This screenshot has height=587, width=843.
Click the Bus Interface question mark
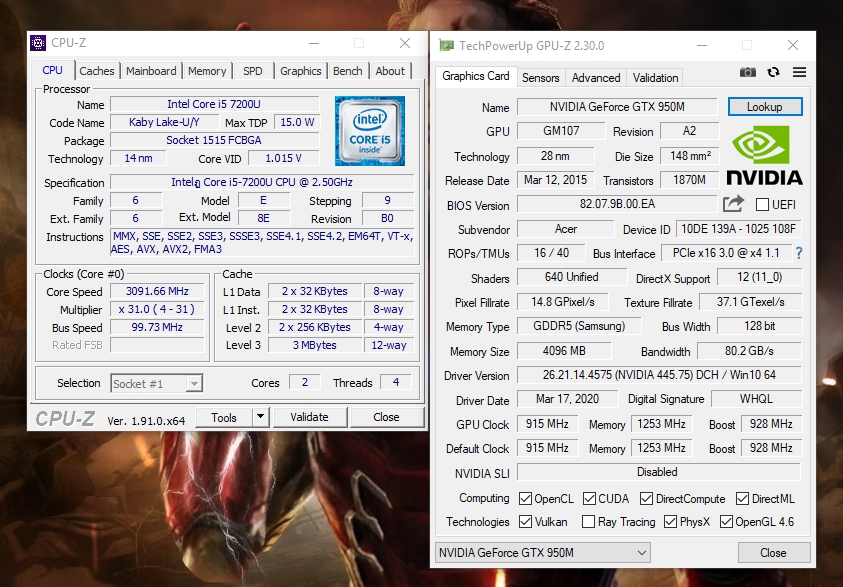pyautogui.click(x=799, y=253)
